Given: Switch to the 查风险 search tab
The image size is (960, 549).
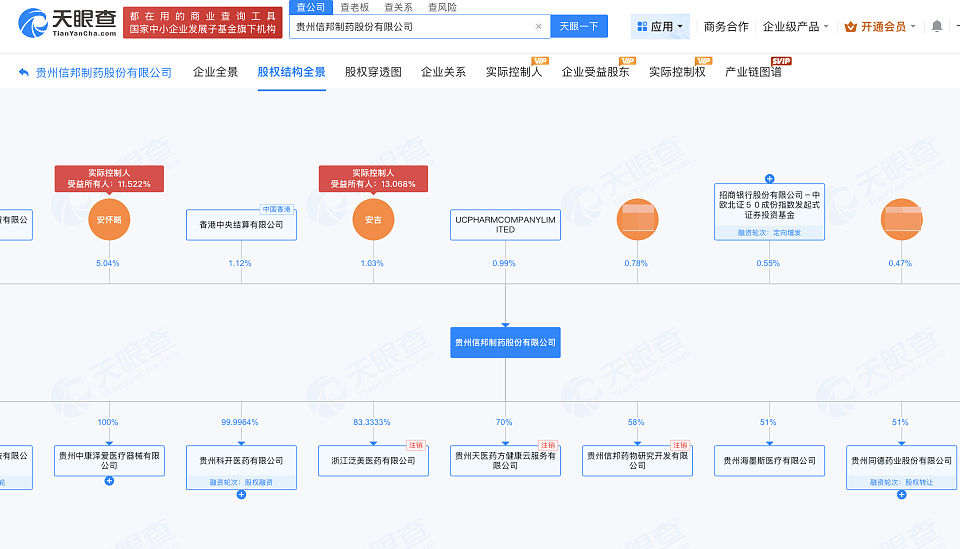Looking at the screenshot, I should click(442, 7).
